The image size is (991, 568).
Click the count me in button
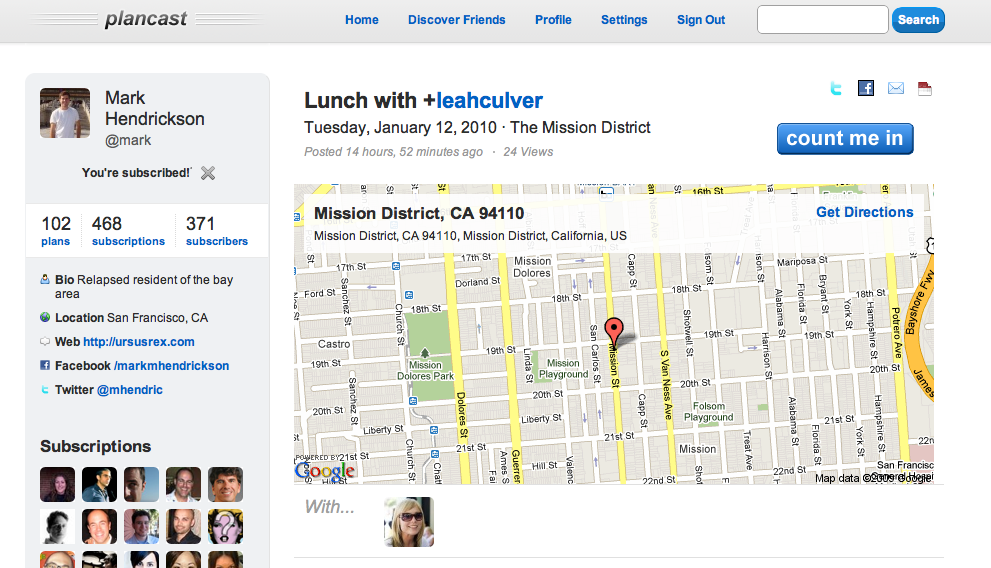click(845, 138)
